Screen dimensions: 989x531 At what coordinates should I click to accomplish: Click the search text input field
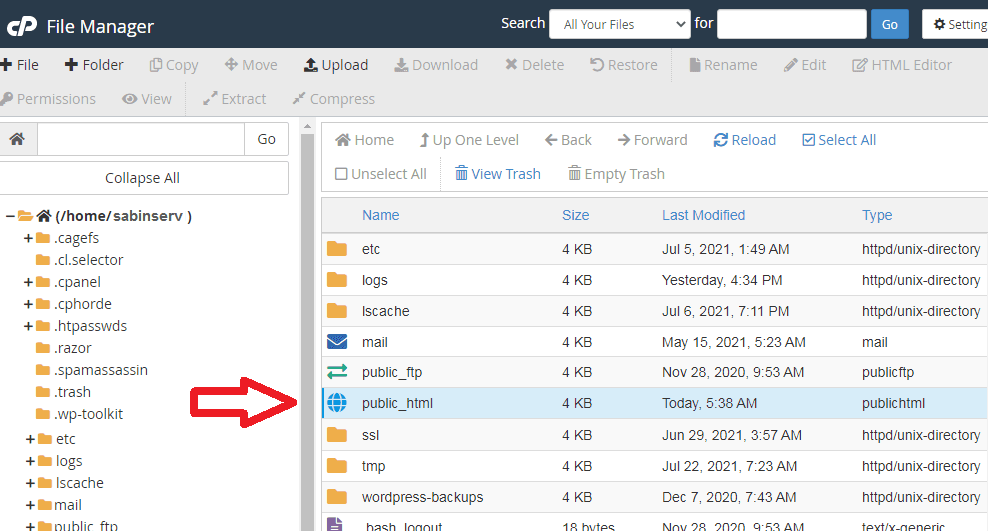[791, 24]
